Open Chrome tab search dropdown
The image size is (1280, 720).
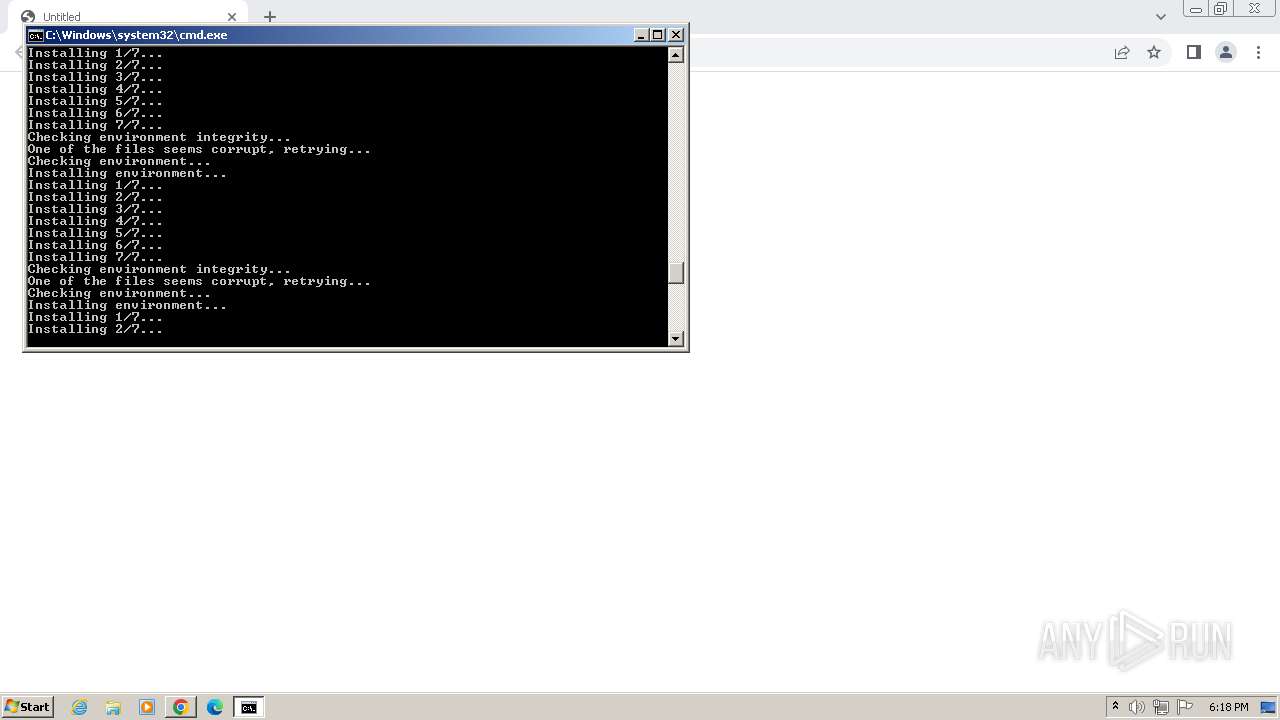pyautogui.click(x=1161, y=17)
